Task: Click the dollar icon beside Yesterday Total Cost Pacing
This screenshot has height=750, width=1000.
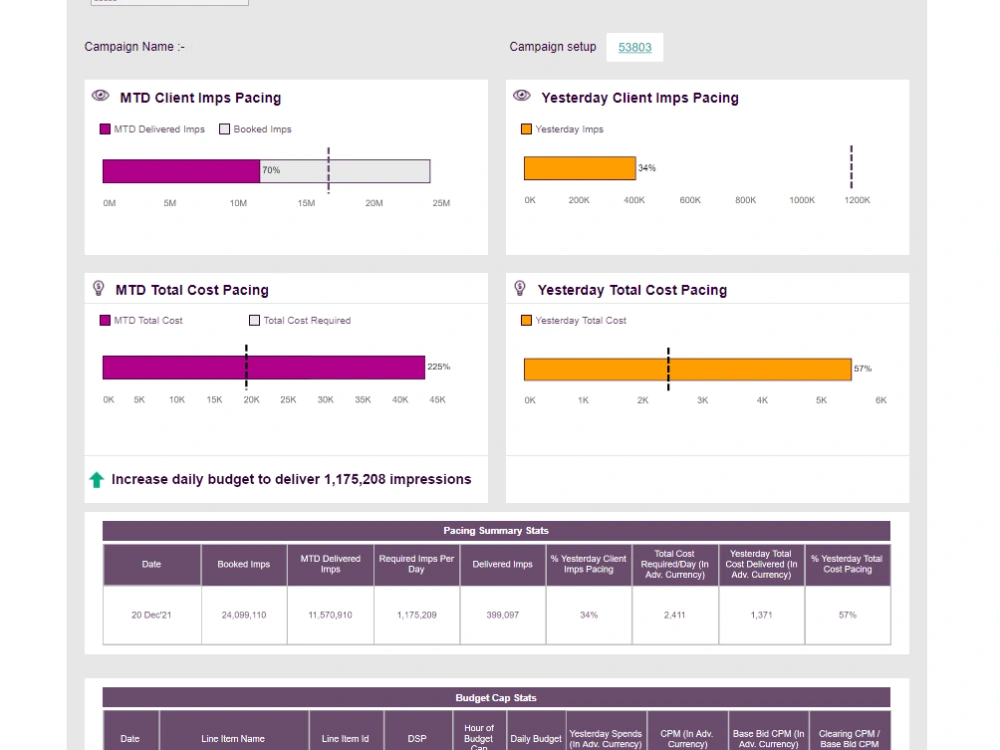Action: tap(521, 286)
